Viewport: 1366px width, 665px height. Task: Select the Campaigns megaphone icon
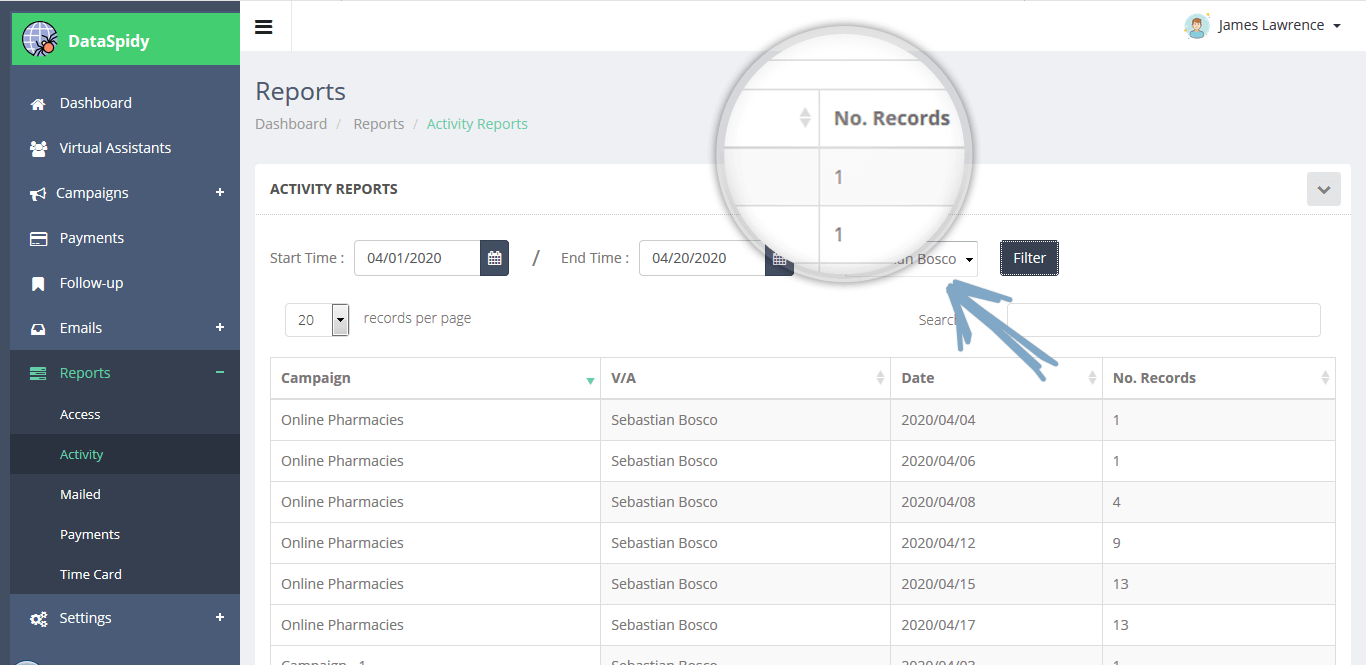point(38,193)
